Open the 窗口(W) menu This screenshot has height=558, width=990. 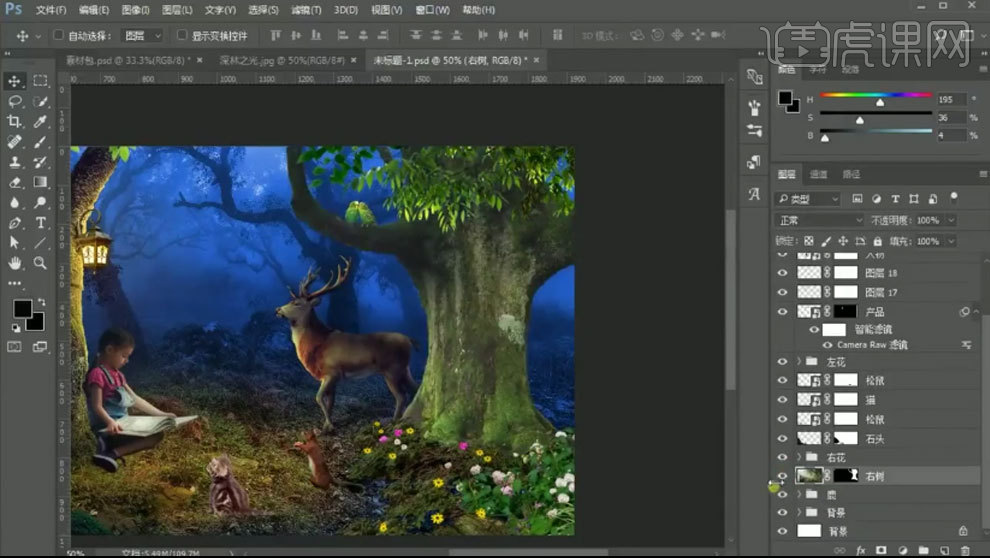pos(432,10)
